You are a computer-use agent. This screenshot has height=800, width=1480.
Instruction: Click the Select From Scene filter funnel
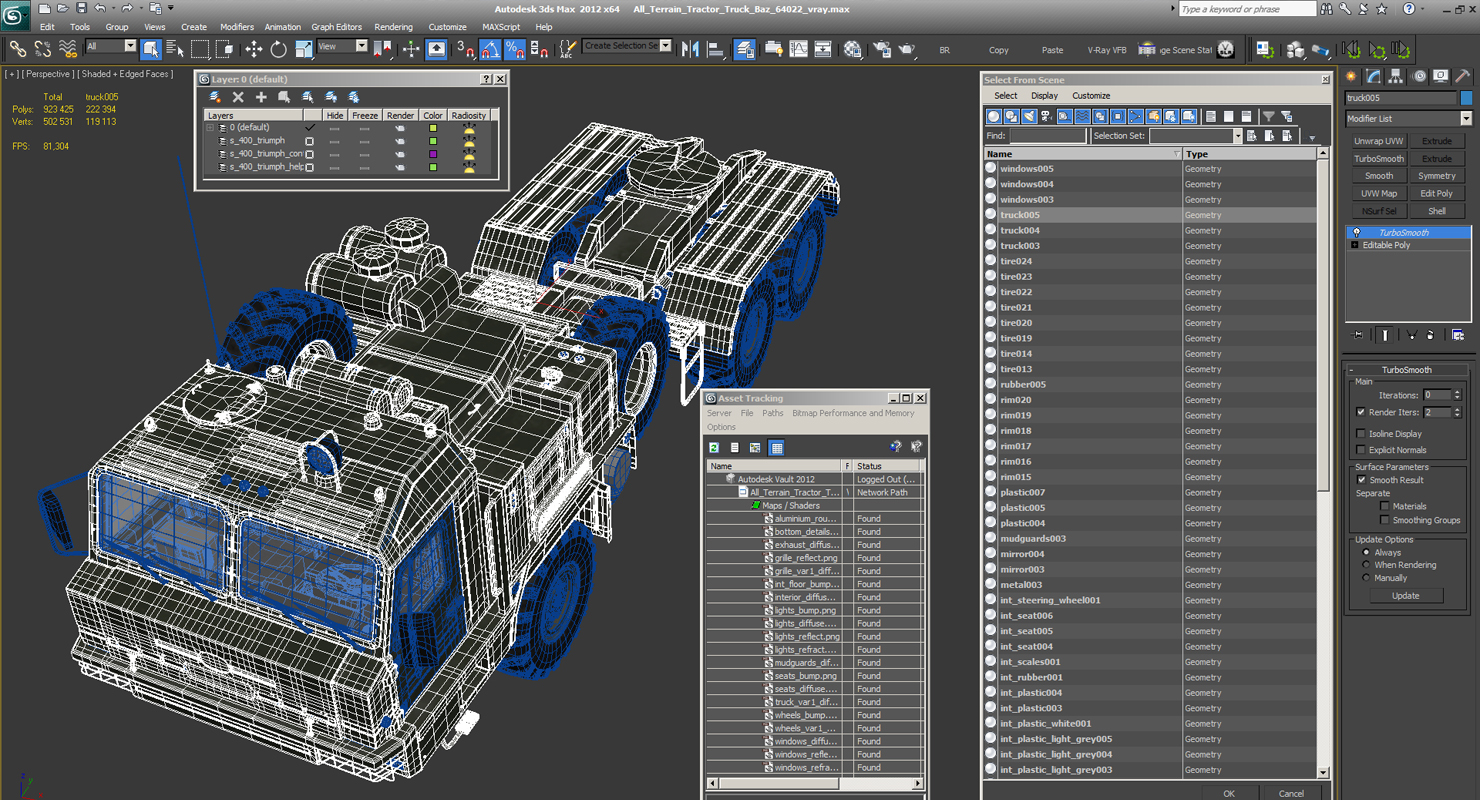point(1268,116)
